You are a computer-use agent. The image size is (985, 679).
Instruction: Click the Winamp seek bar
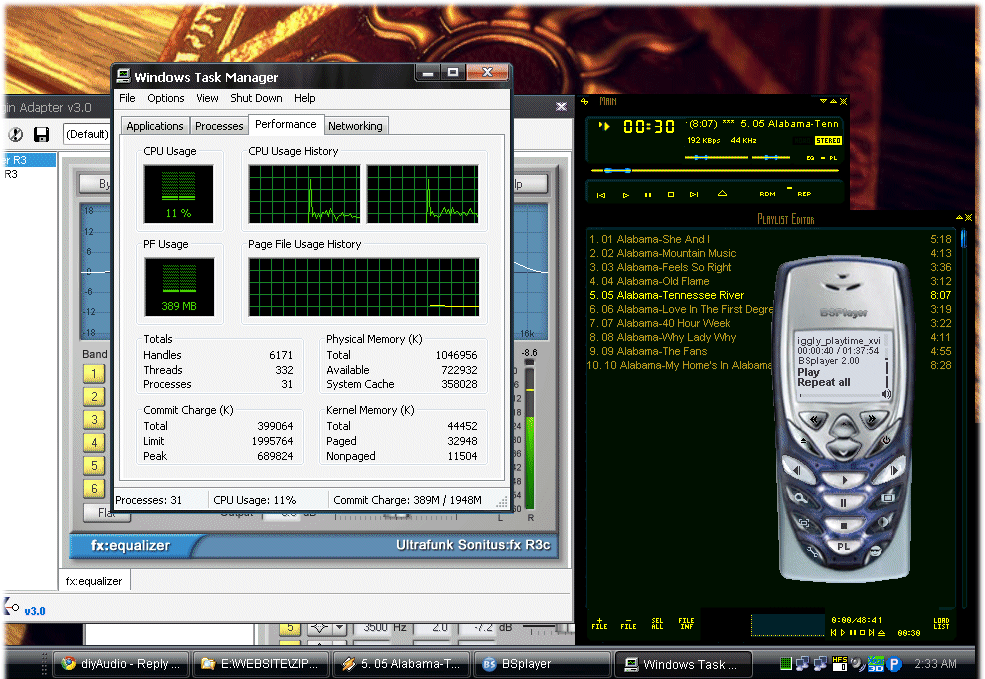(x=714, y=170)
